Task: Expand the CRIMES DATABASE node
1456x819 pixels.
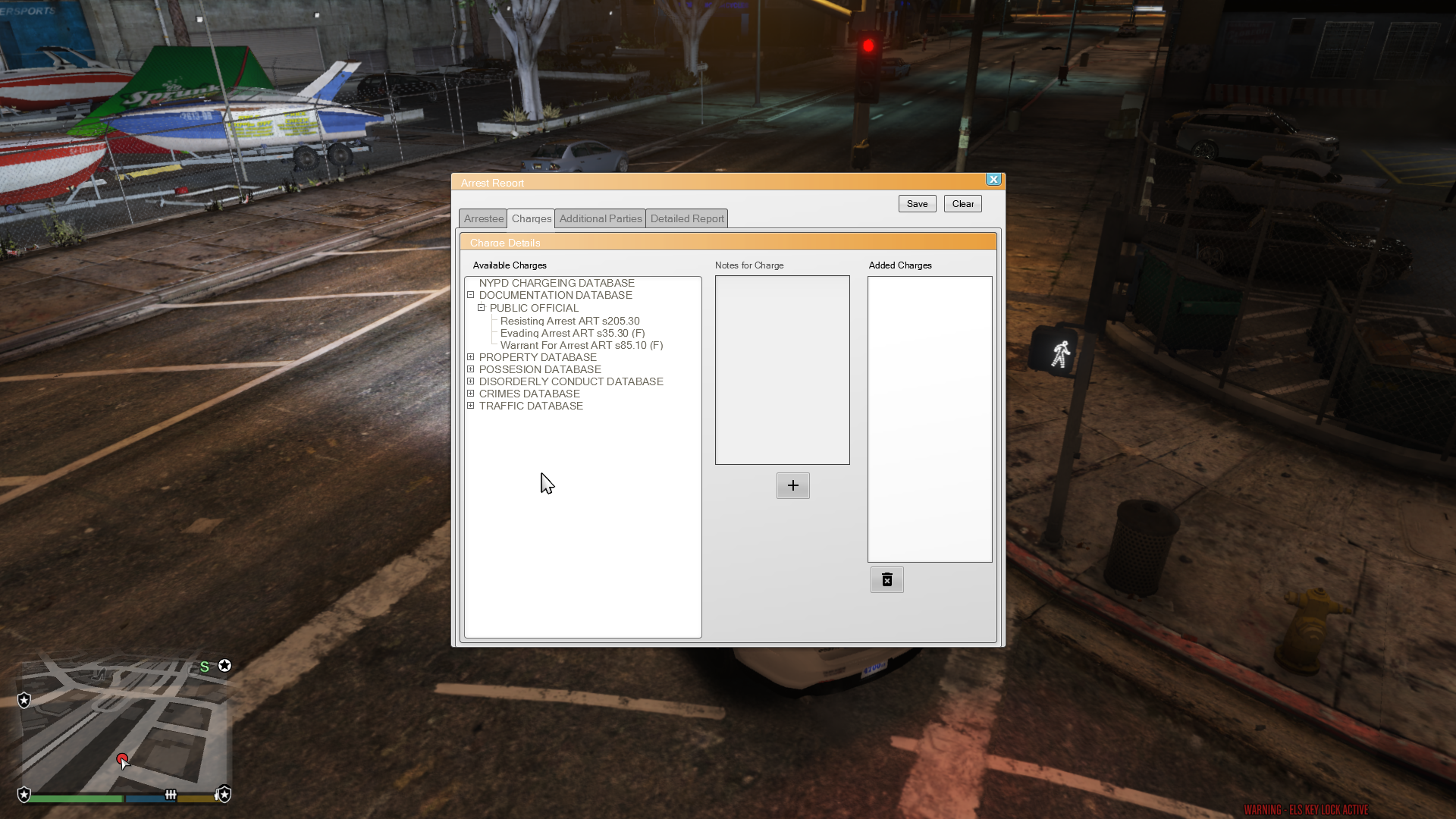Action: [x=471, y=394]
